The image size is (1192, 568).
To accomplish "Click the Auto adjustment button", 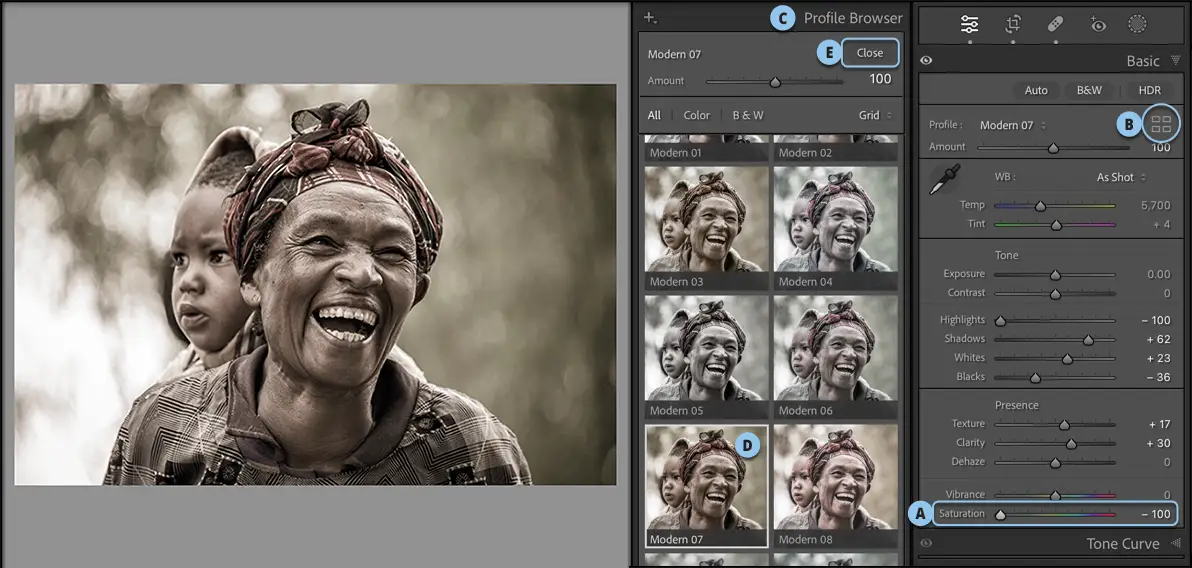I will click(1036, 90).
